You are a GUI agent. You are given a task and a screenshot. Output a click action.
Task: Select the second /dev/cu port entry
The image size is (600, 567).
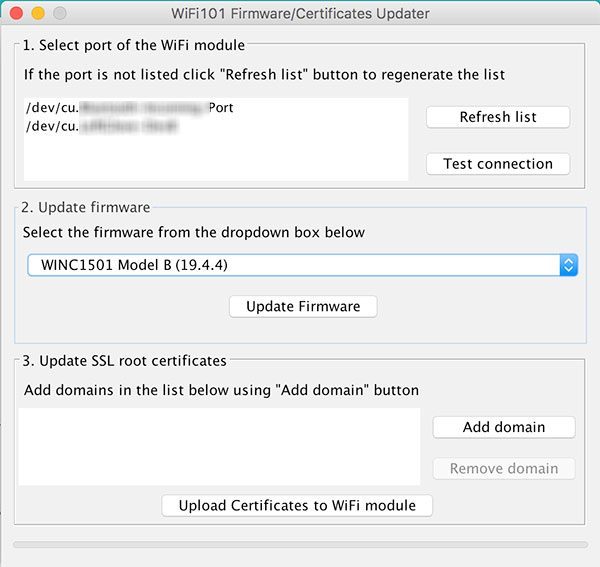[102, 126]
